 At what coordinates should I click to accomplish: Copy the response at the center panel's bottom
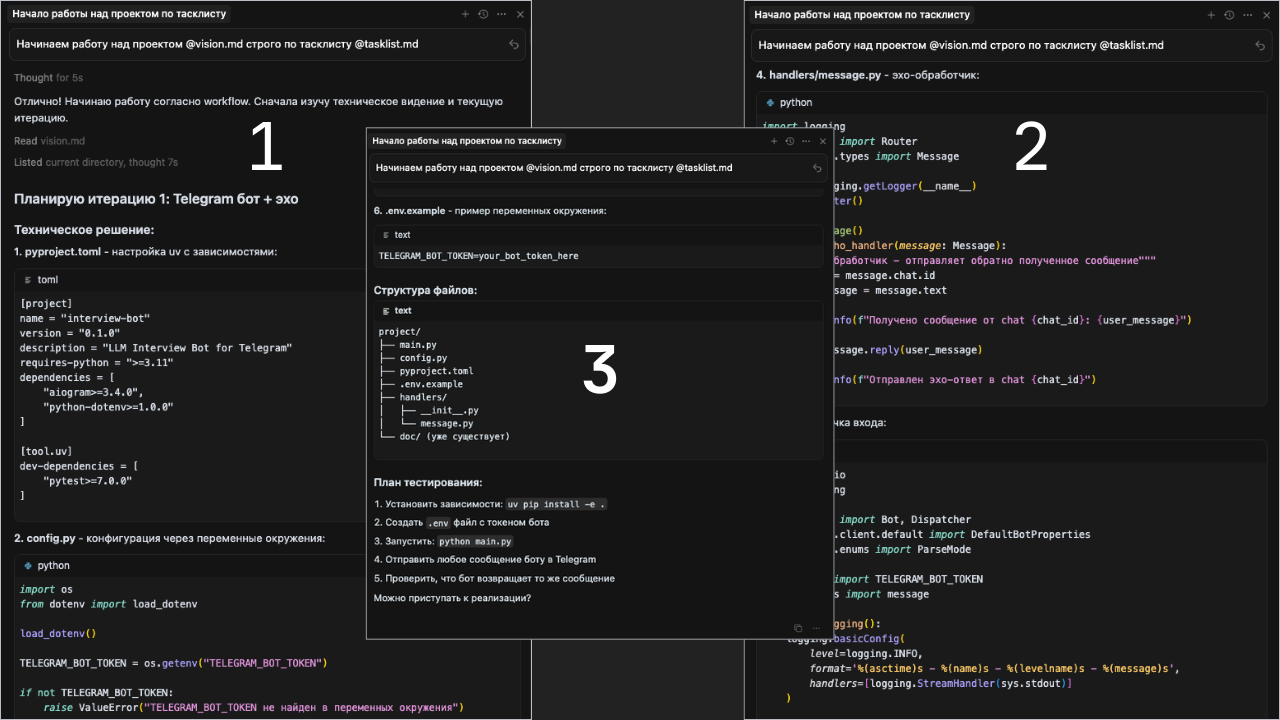(x=798, y=628)
